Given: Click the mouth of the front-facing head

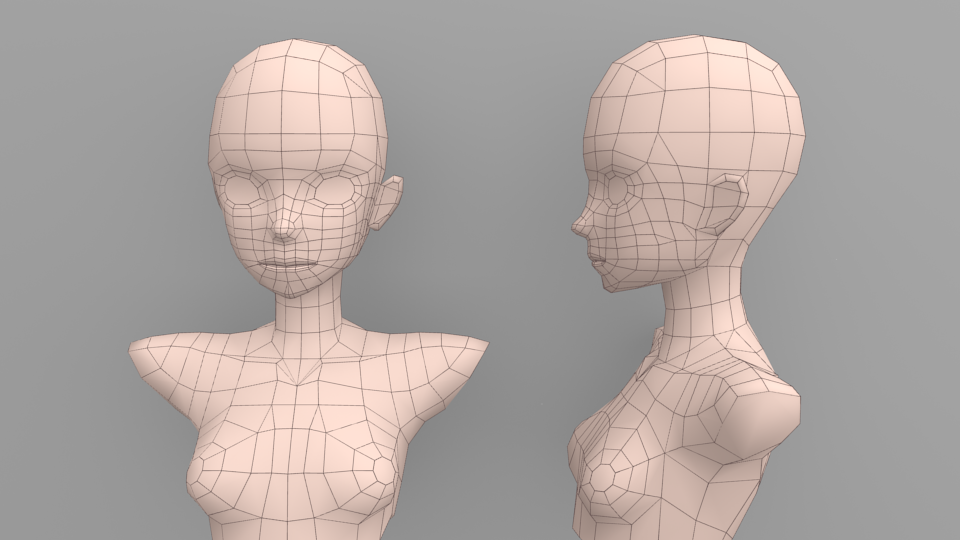Looking at the screenshot, I should [287, 265].
